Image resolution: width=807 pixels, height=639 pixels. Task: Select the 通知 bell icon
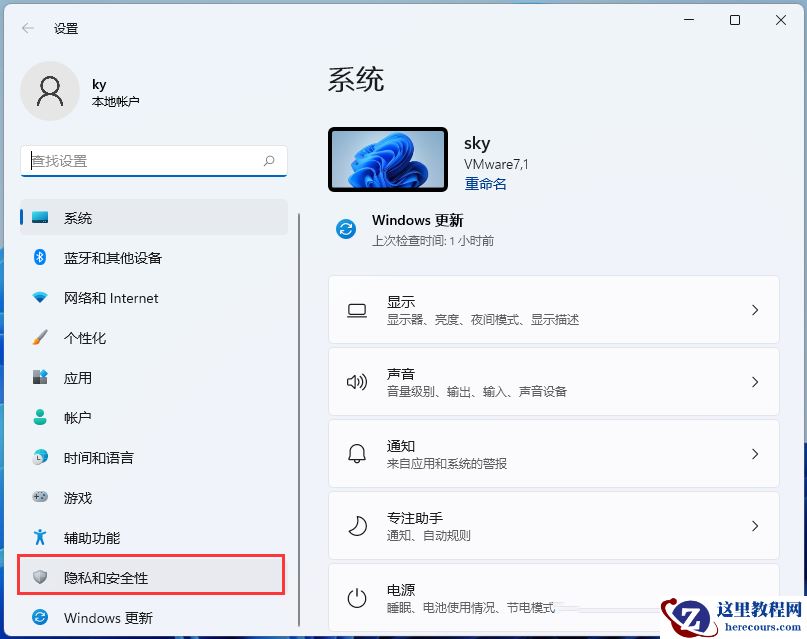pos(357,454)
